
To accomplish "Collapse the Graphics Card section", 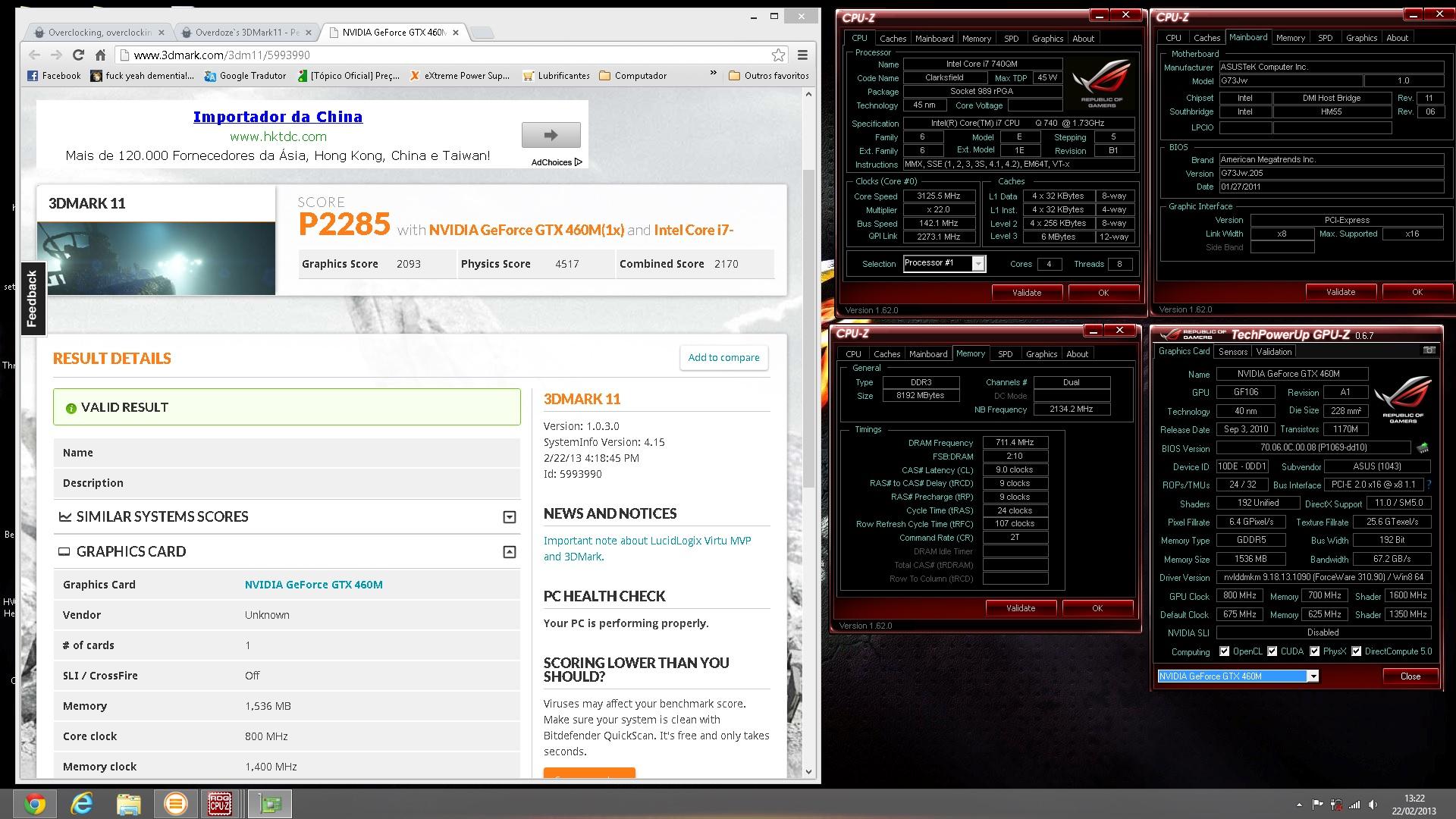I will pos(510,552).
